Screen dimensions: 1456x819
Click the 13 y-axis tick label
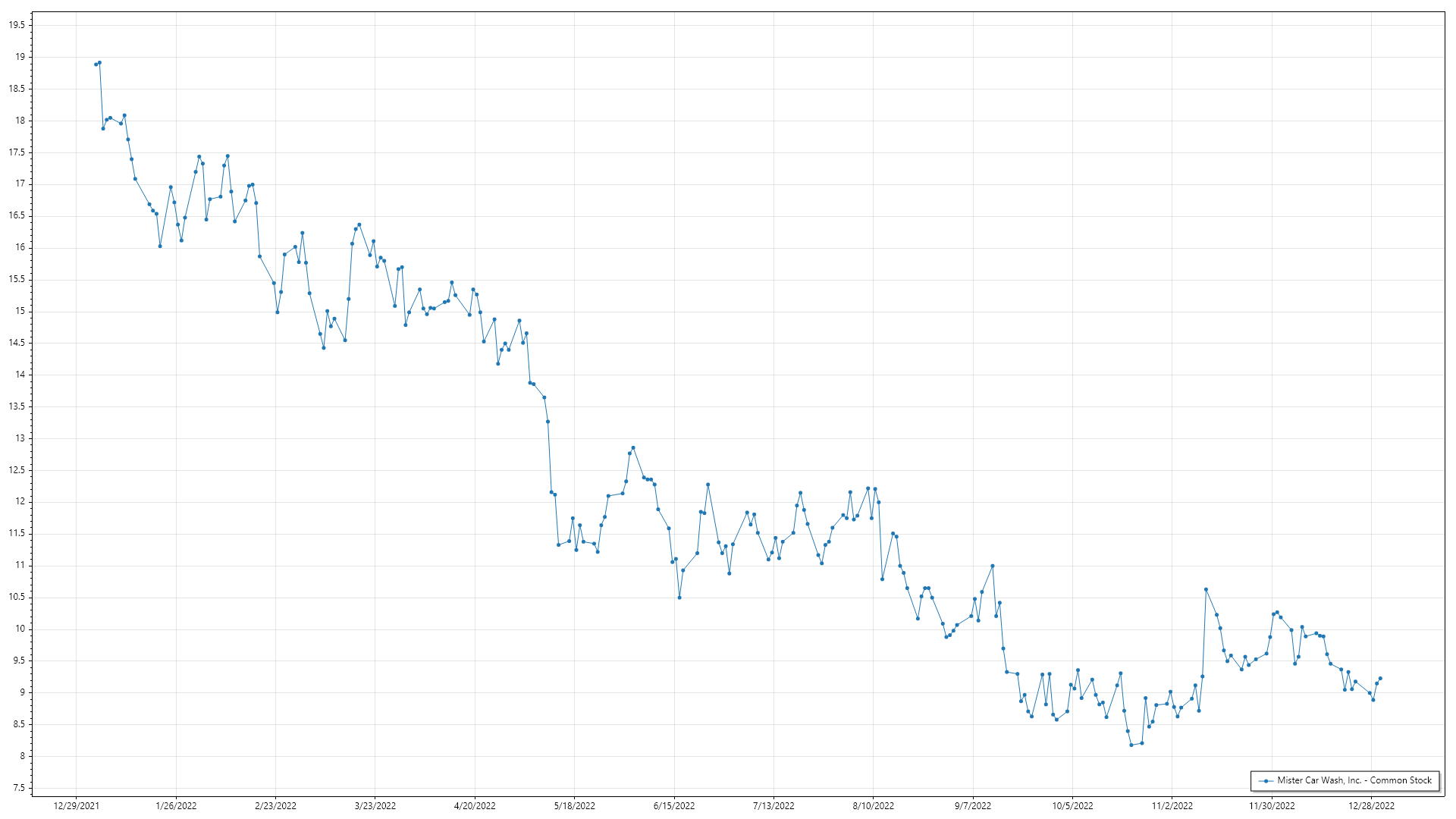click(x=20, y=438)
